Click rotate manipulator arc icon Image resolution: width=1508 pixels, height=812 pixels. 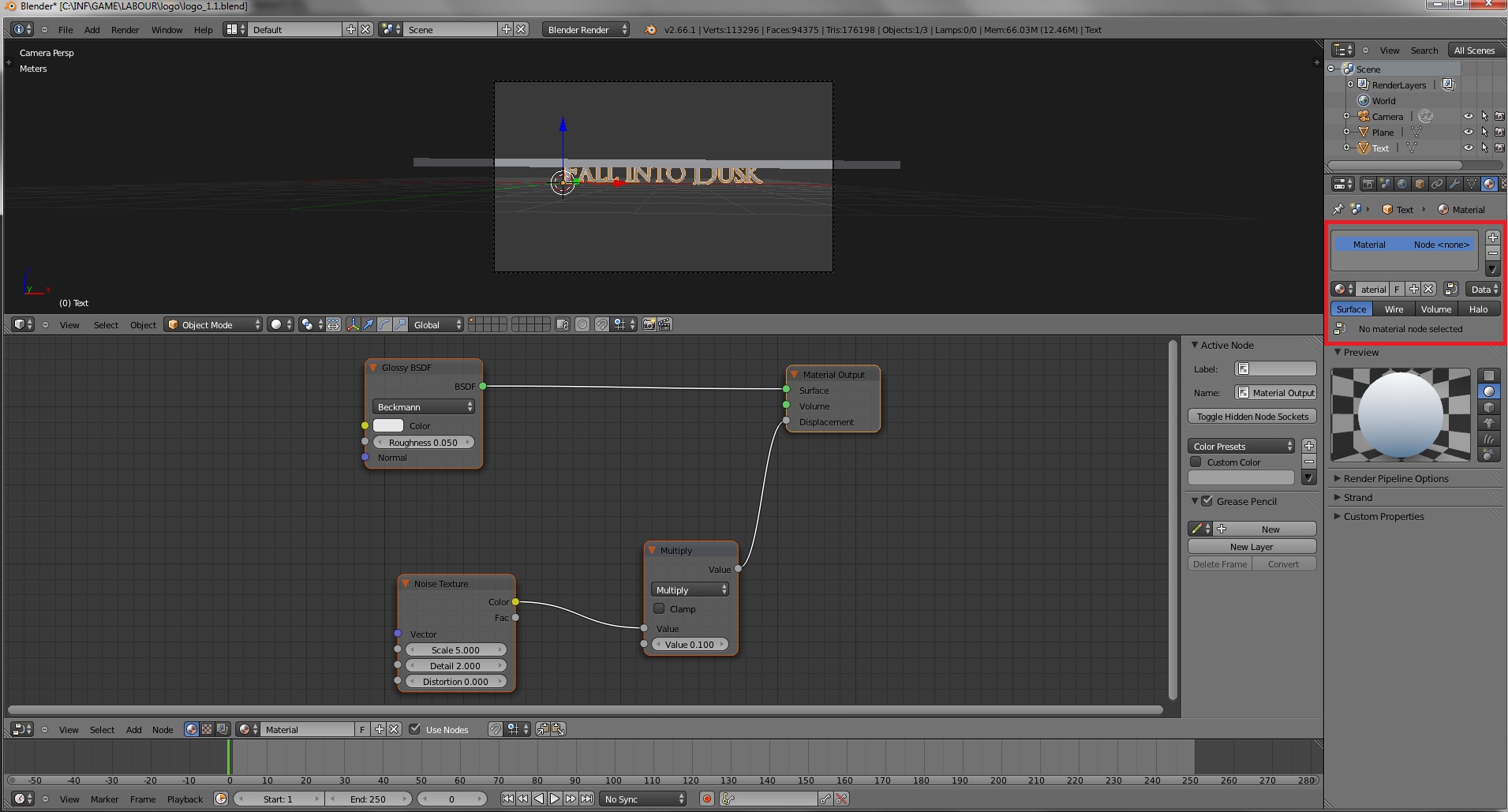384,324
